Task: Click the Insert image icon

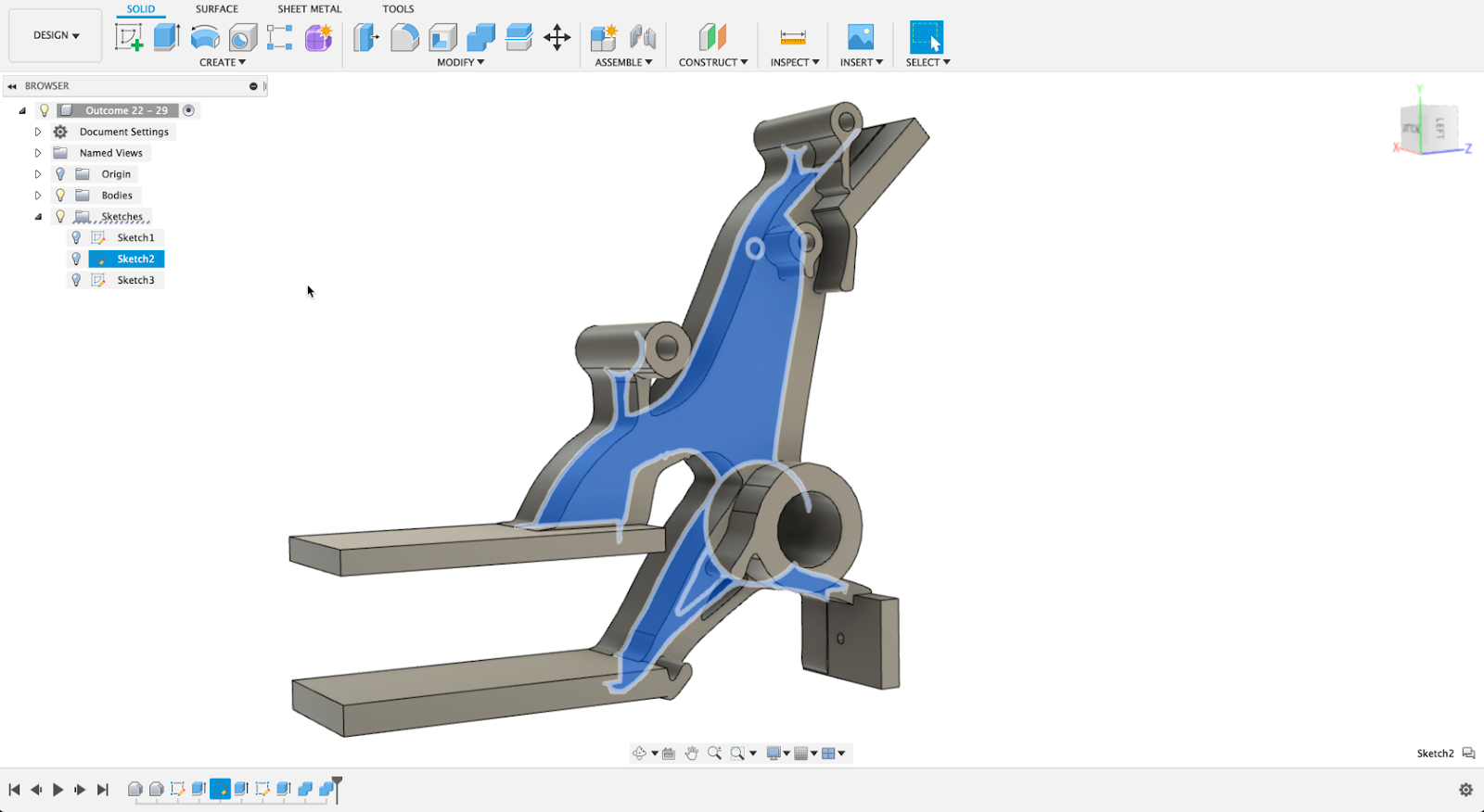Action: point(860,37)
